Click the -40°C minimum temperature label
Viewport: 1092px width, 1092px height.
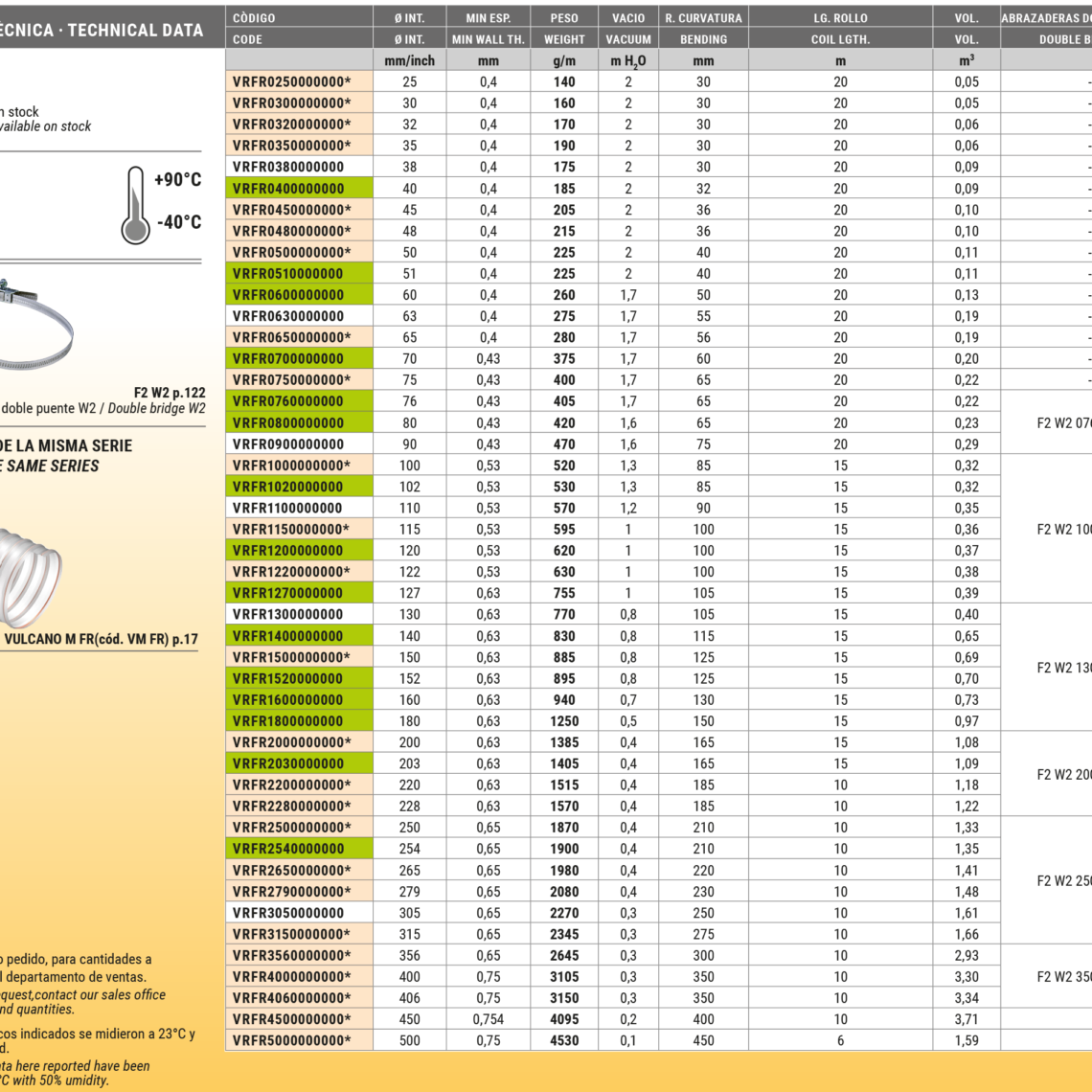[178, 222]
